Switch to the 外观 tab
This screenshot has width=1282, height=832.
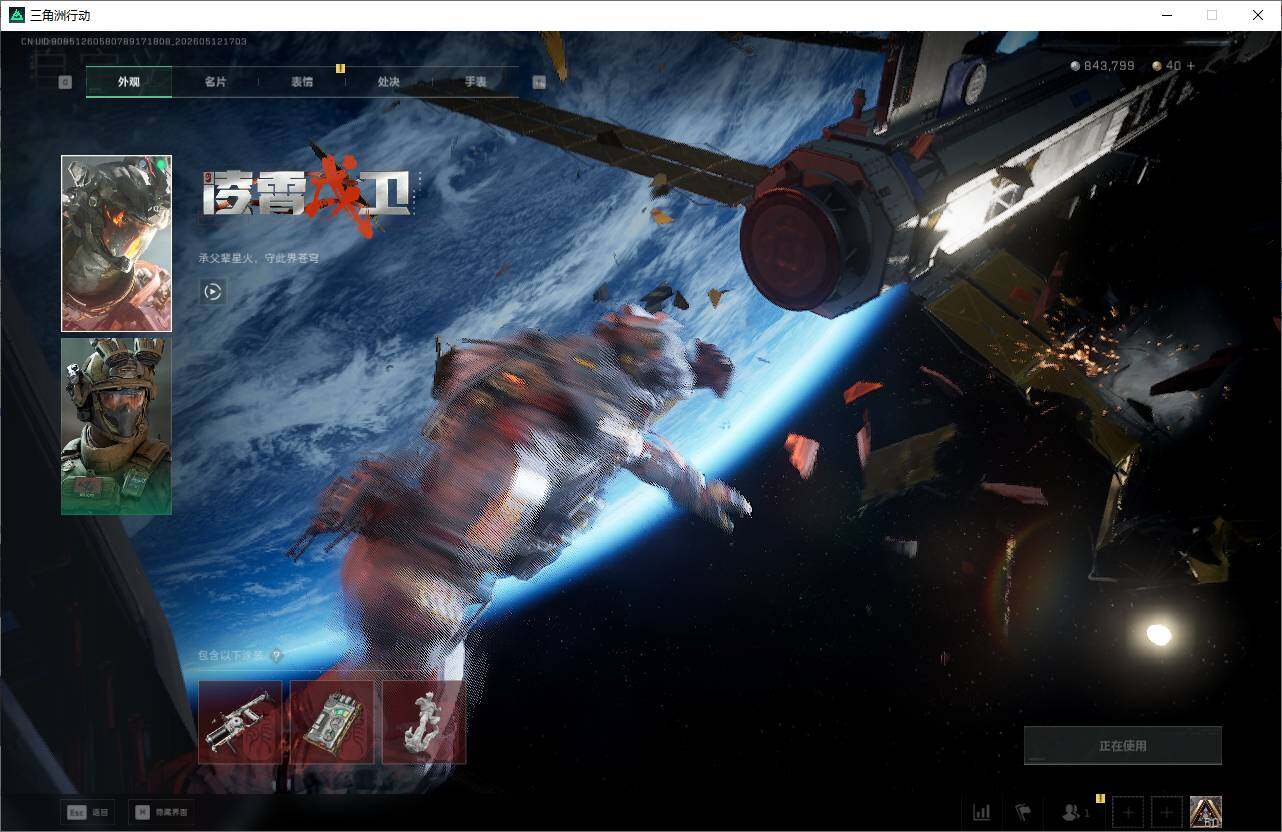[x=129, y=82]
